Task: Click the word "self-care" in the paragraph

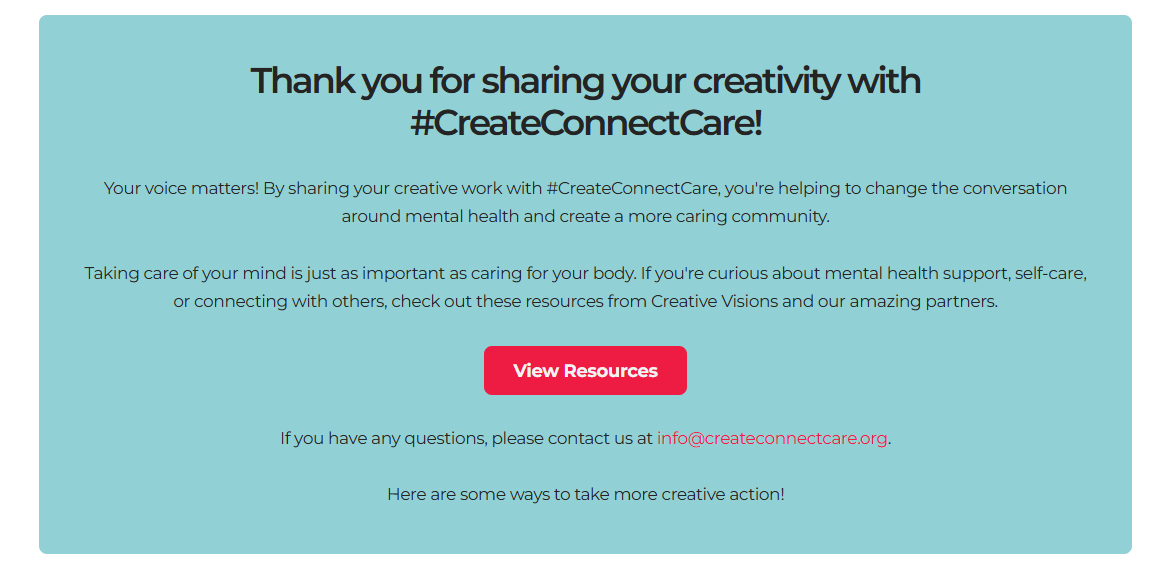Action: 1050,273
